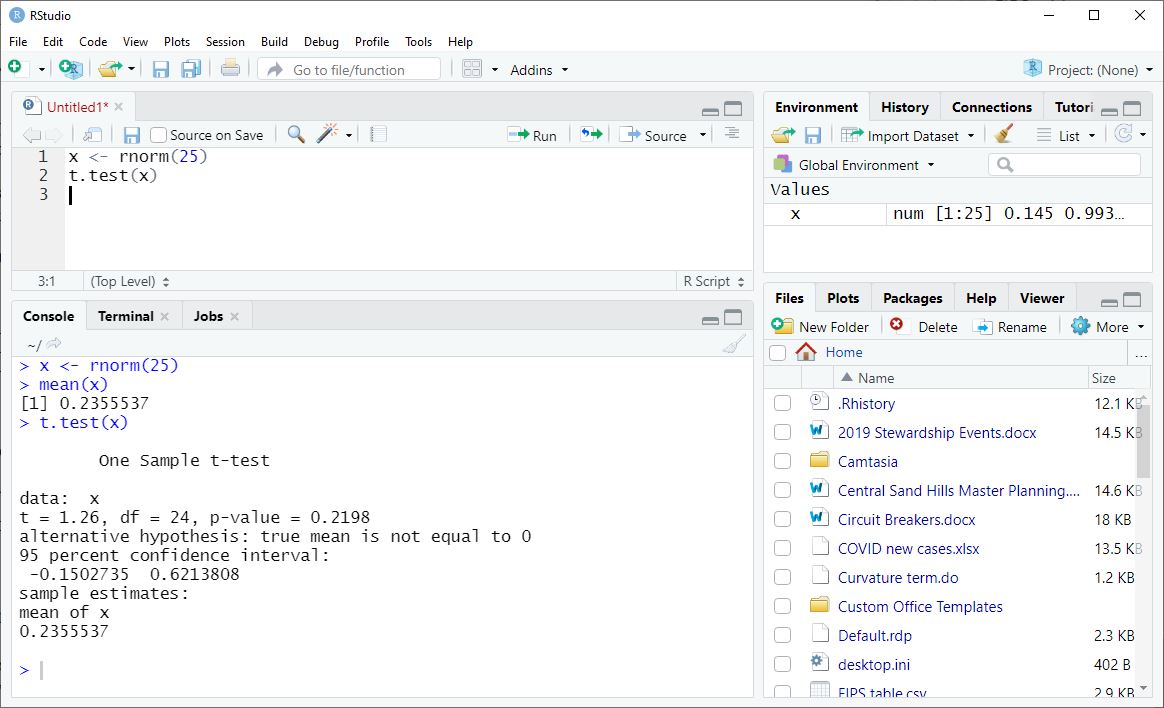Switch to the History tab

coord(904,106)
